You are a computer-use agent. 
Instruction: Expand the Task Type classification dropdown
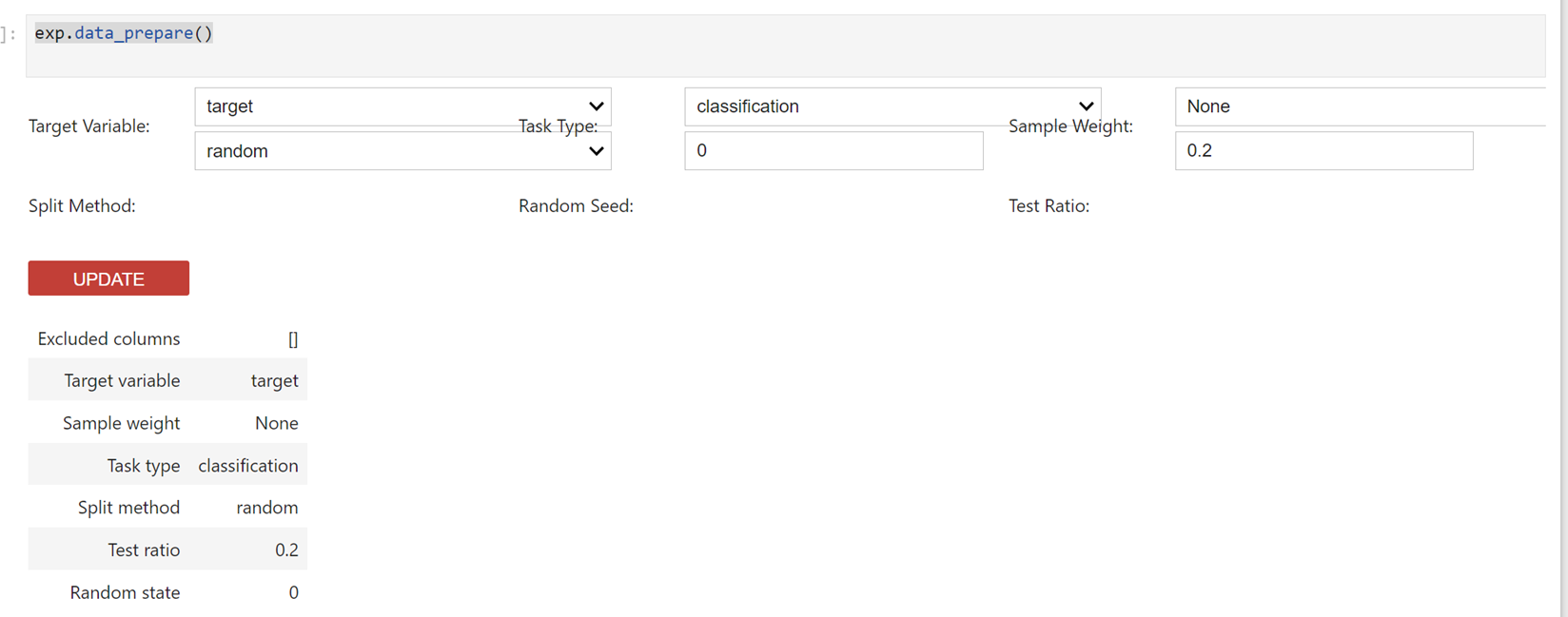[x=892, y=106]
